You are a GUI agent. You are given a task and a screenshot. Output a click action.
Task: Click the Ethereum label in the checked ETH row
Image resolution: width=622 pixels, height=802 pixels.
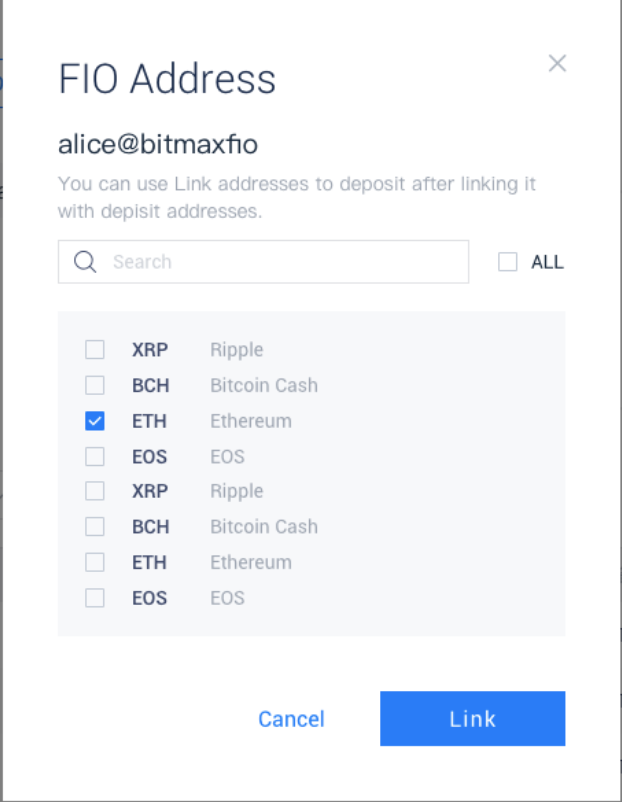pos(251,421)
